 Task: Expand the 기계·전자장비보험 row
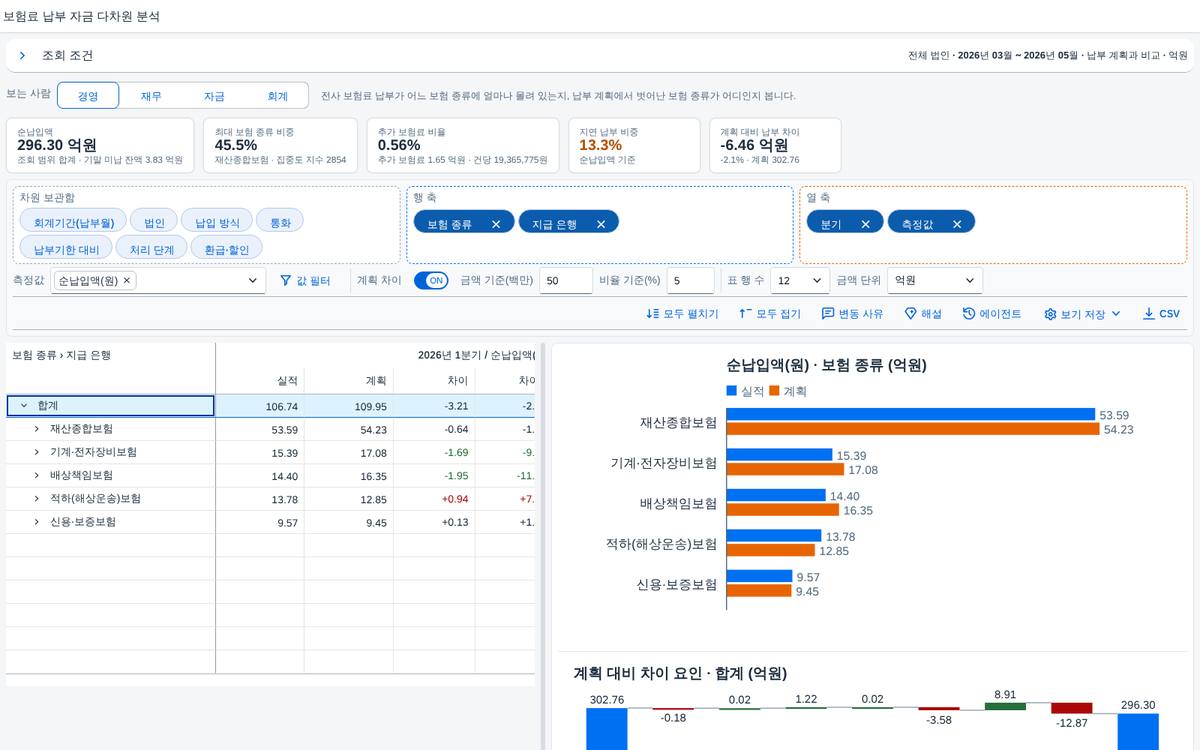coord(37,452)
